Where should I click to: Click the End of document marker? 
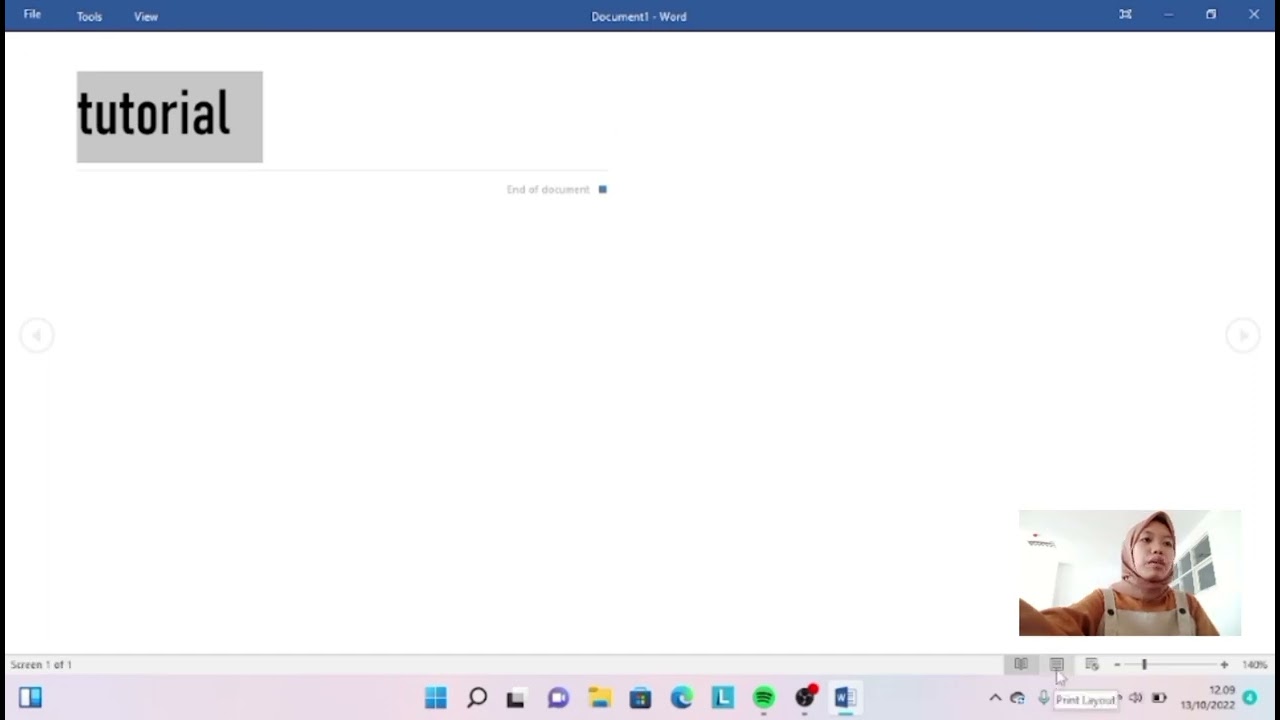(557, 189)
